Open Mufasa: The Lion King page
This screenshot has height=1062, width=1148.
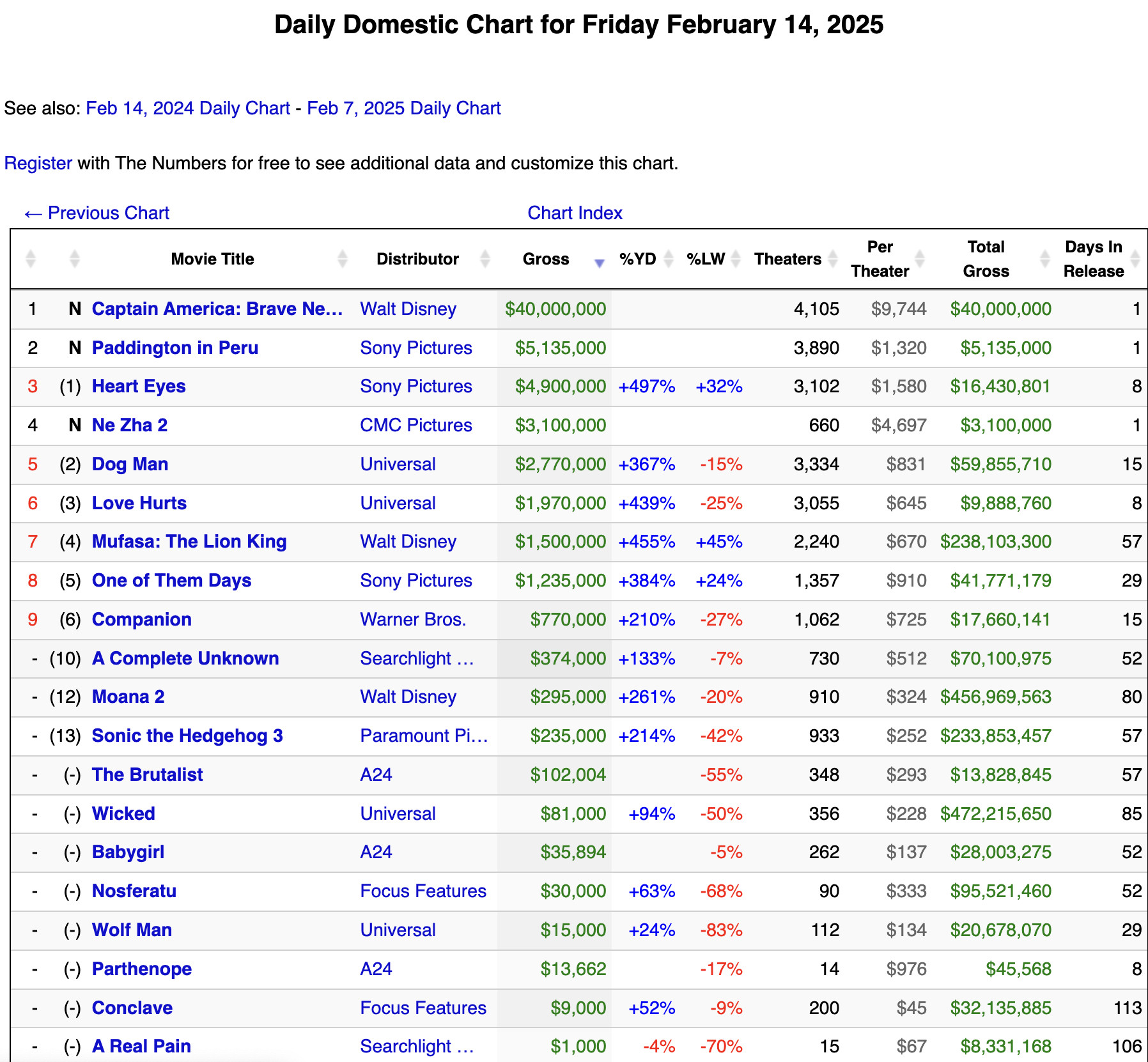(x=189, y=541)
